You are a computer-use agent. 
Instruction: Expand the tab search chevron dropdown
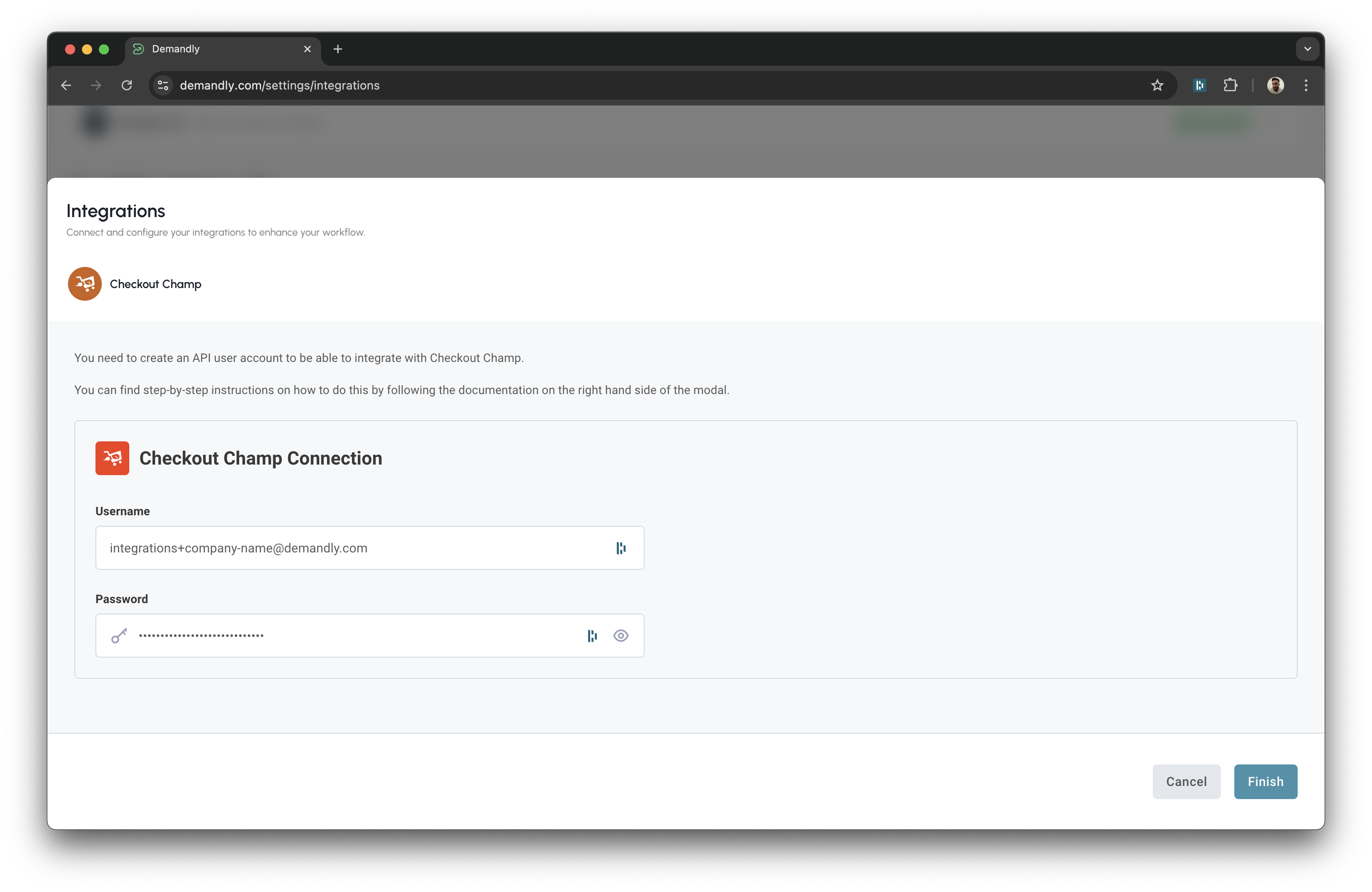[x=1307, y=49]
